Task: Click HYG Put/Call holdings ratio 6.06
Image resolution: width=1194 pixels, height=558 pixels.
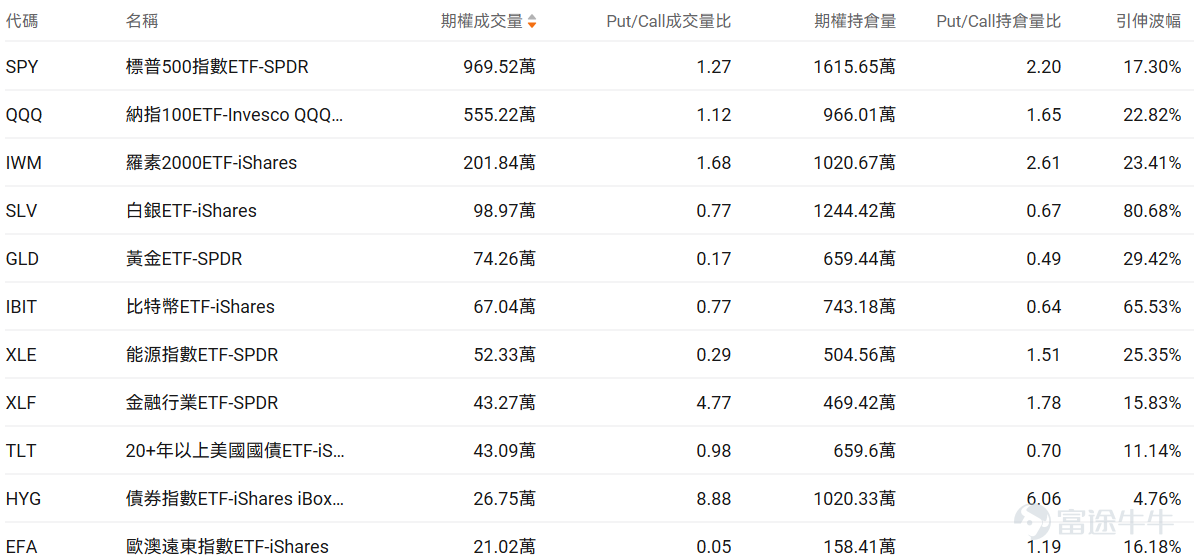Action: (x=1043, y=499)
